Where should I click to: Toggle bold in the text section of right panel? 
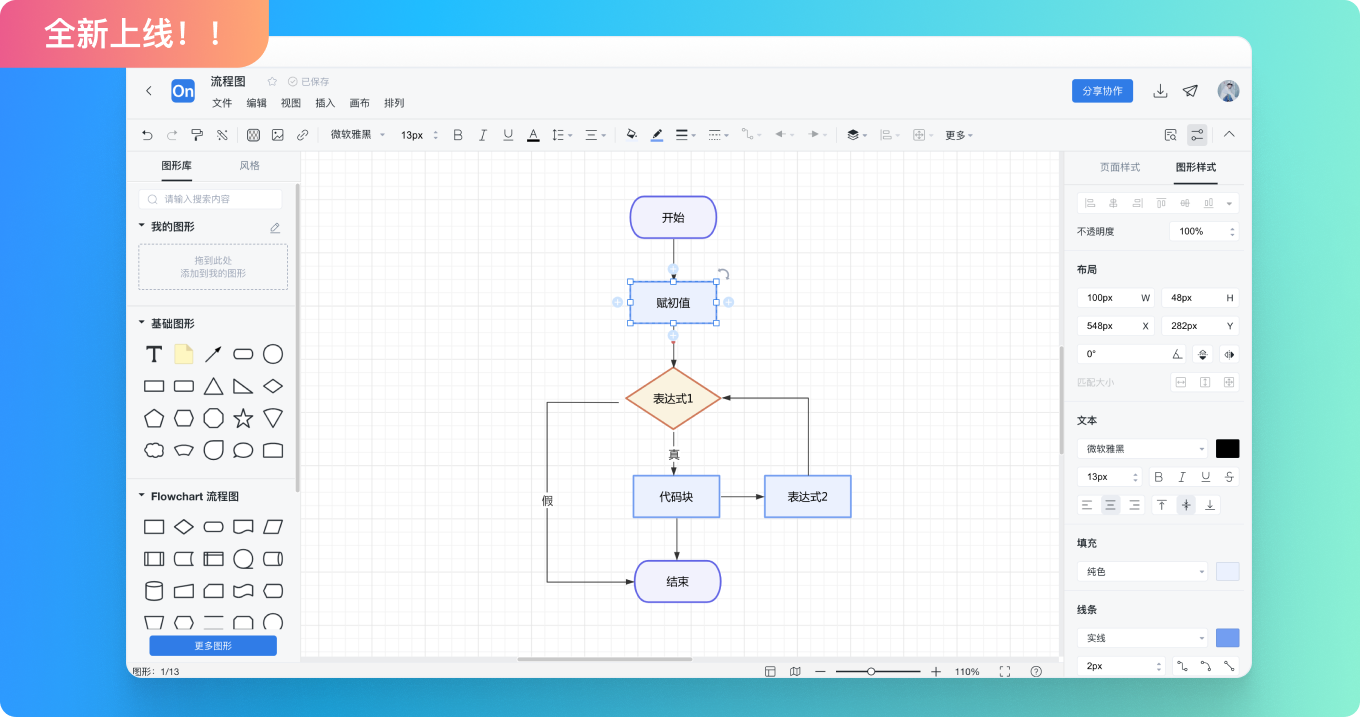tap(1158, 477)
